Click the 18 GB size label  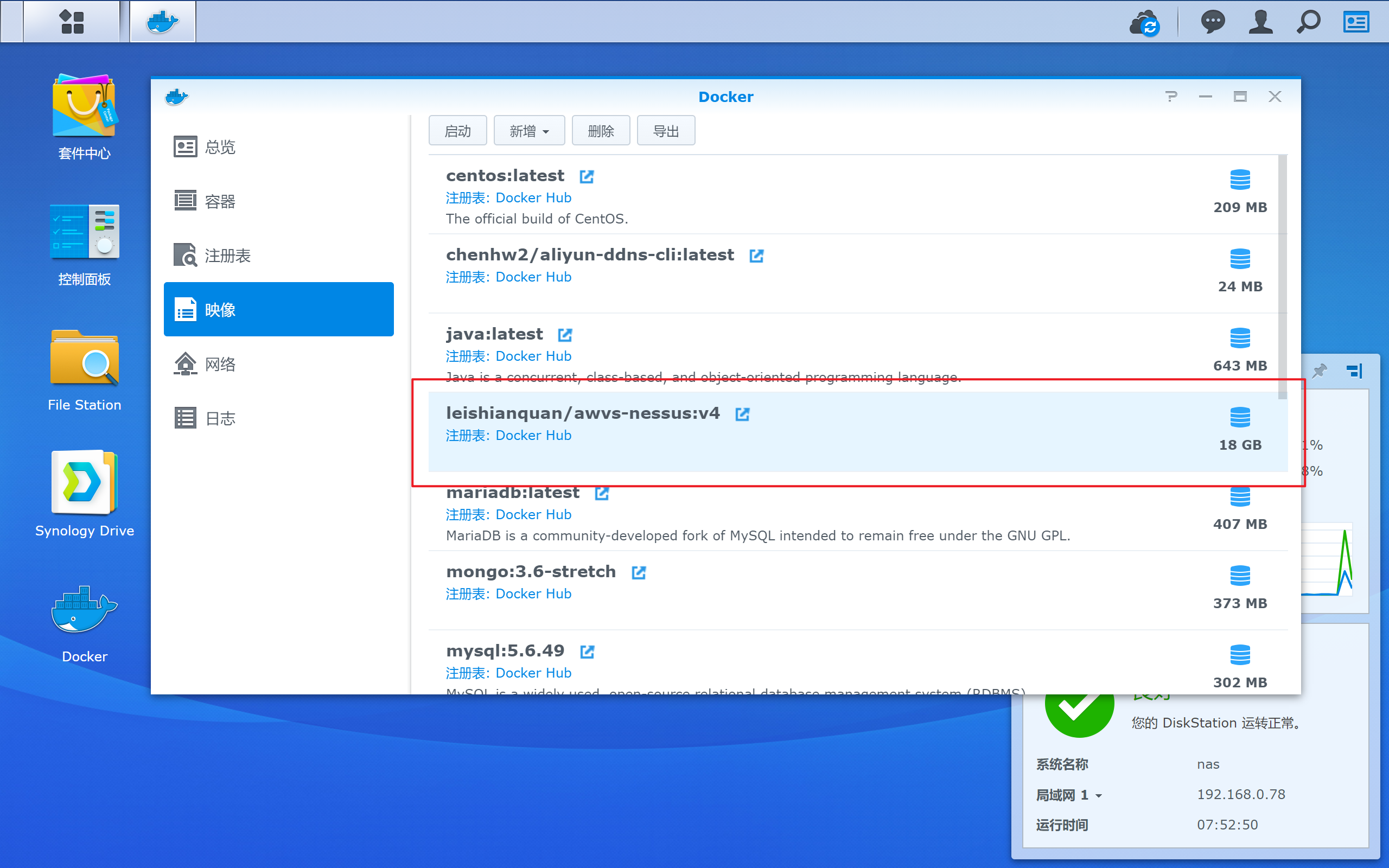(1240, 445)
